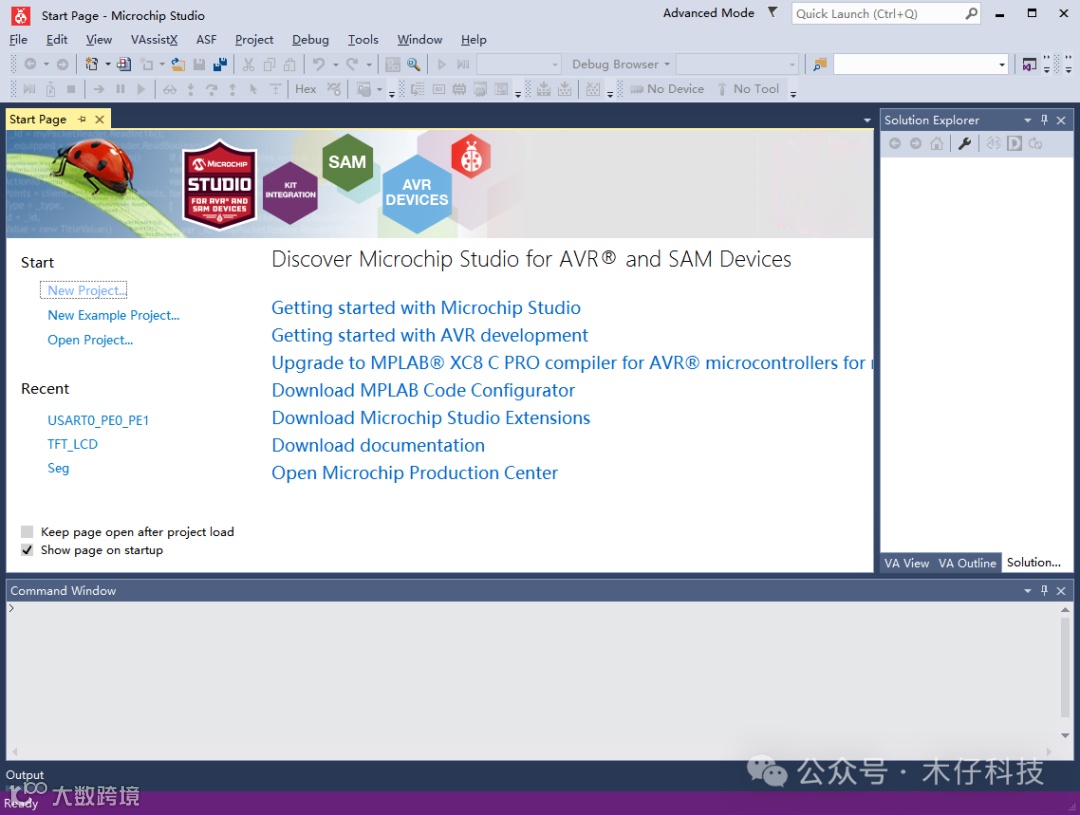Open the ASF menu
Screen dimensions: 1080x815
tap(206, 39)
